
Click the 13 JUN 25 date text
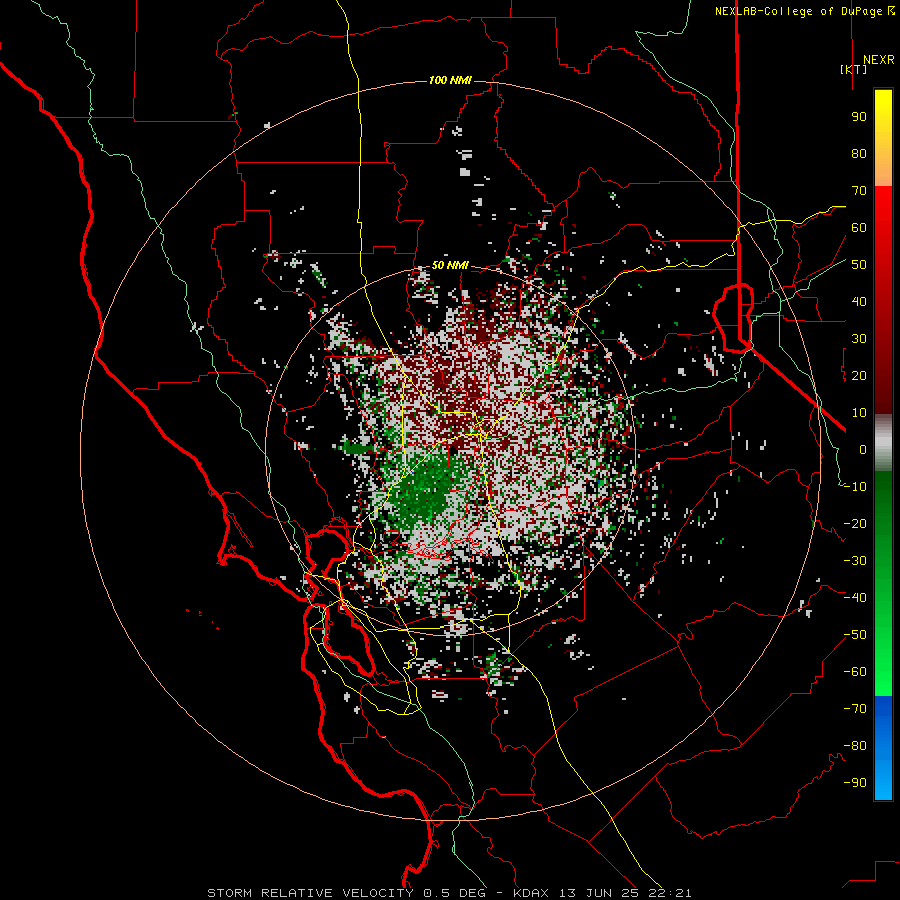point(598,893)
